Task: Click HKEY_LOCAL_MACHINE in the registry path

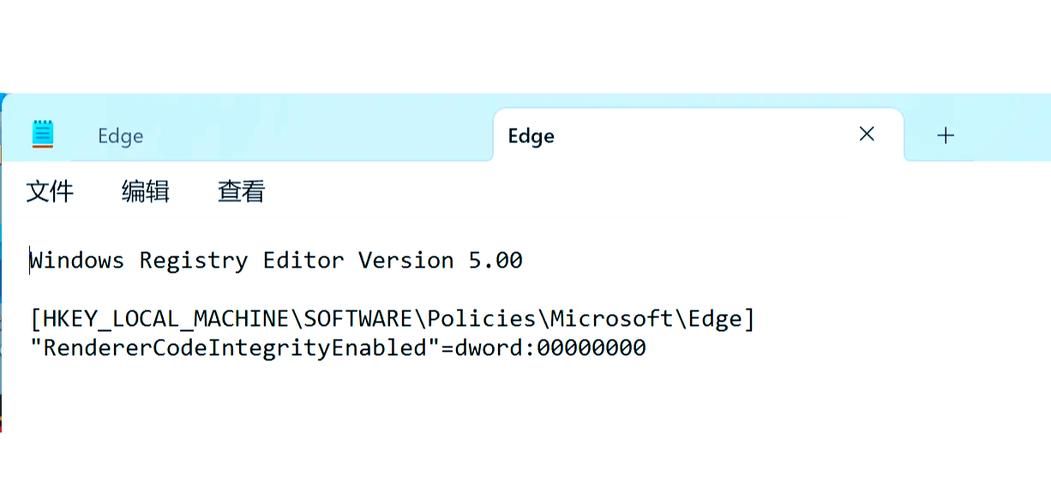Action: click(166, 319)
